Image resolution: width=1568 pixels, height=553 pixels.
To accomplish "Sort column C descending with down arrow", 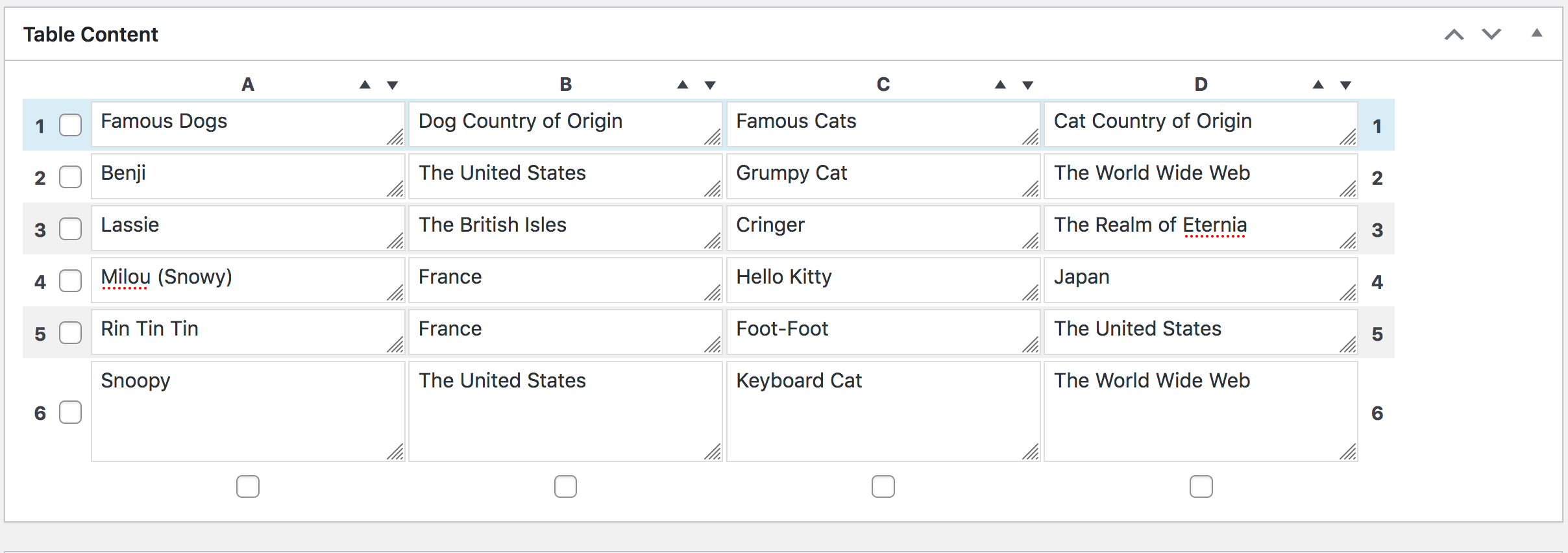I will (x=1027, y=85).
